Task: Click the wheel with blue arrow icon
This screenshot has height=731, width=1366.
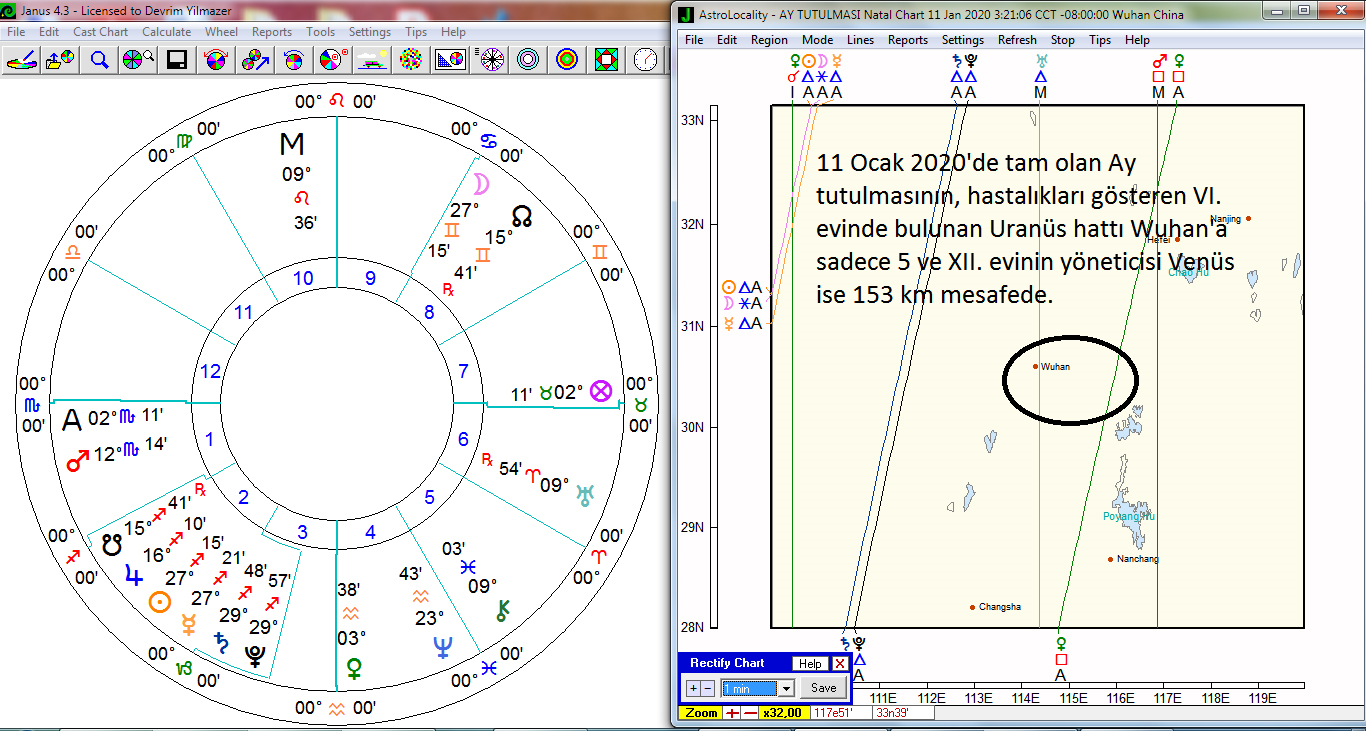Action: click(255, 60)
